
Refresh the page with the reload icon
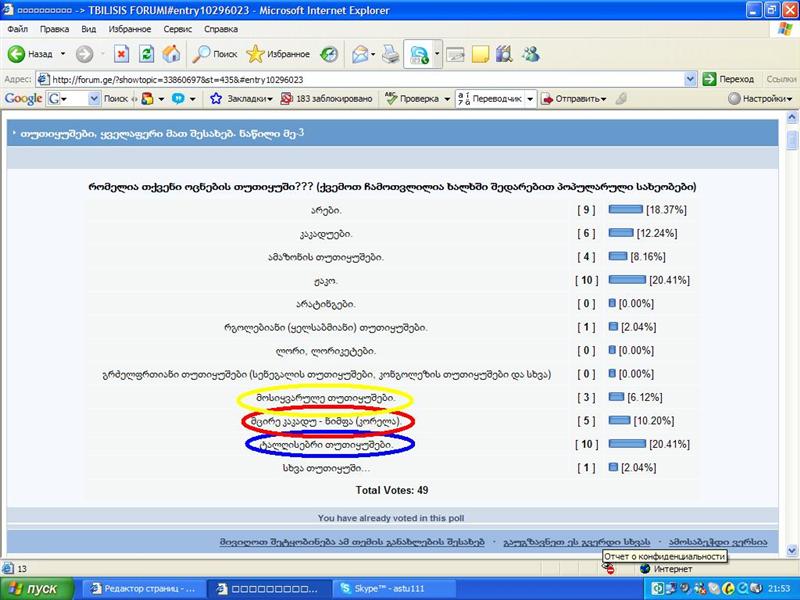click(x=145, y=55)
